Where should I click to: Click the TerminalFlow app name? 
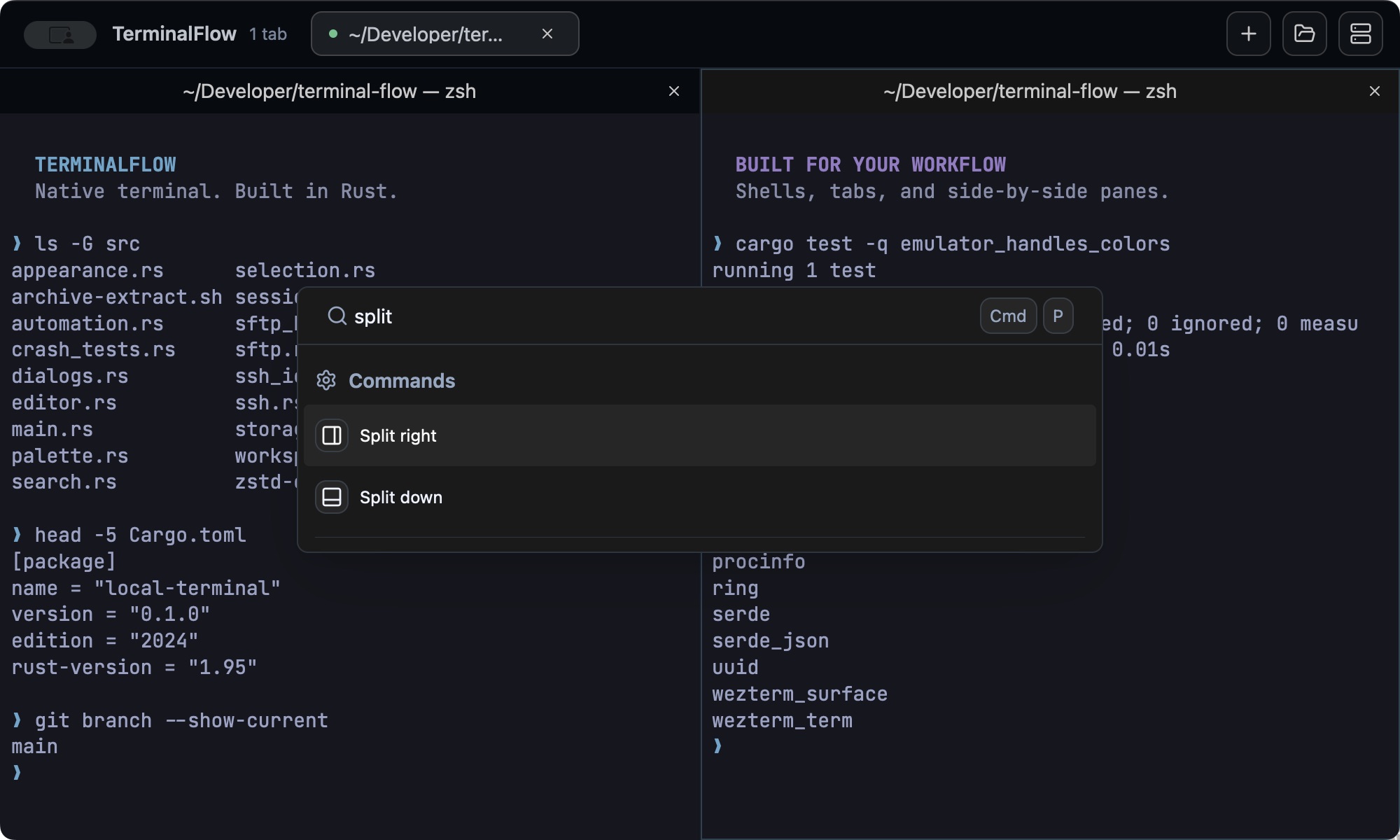click(174, 34)
